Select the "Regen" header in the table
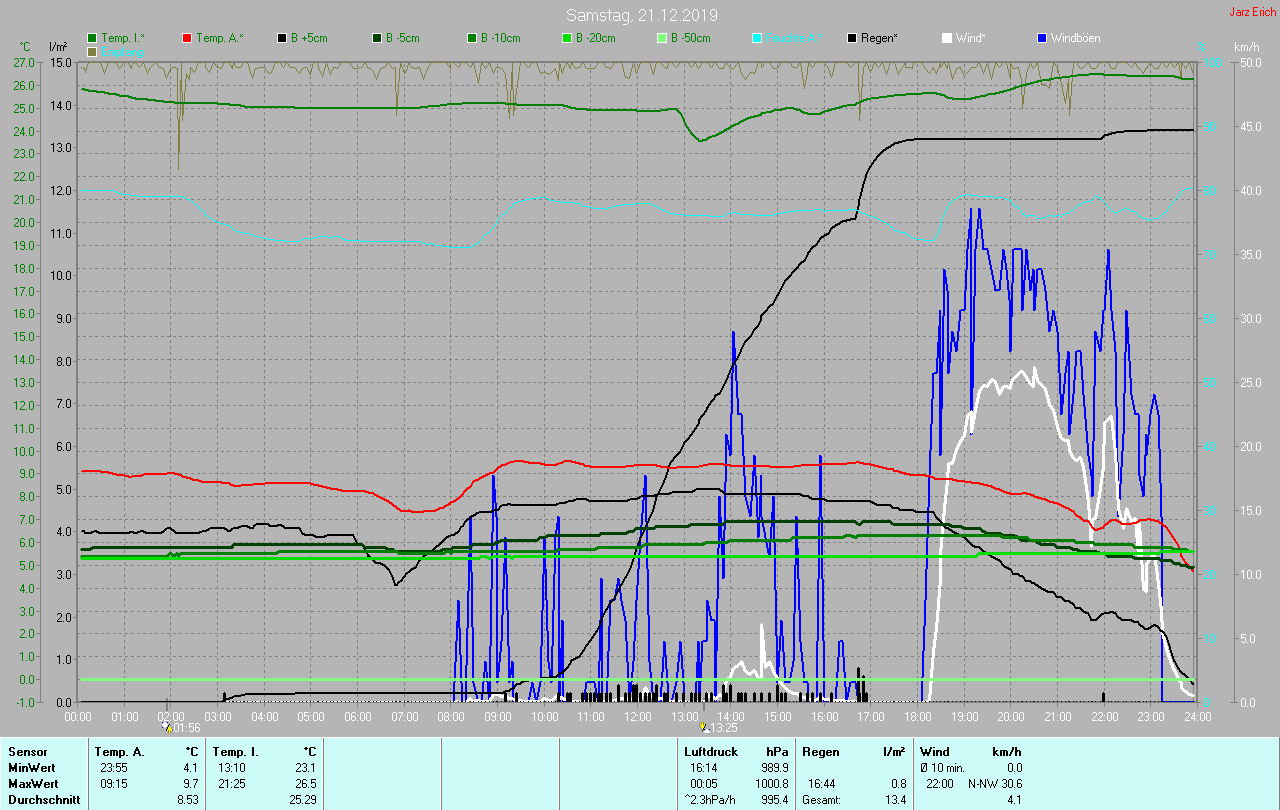1280x810 pixels. (821, 752)
